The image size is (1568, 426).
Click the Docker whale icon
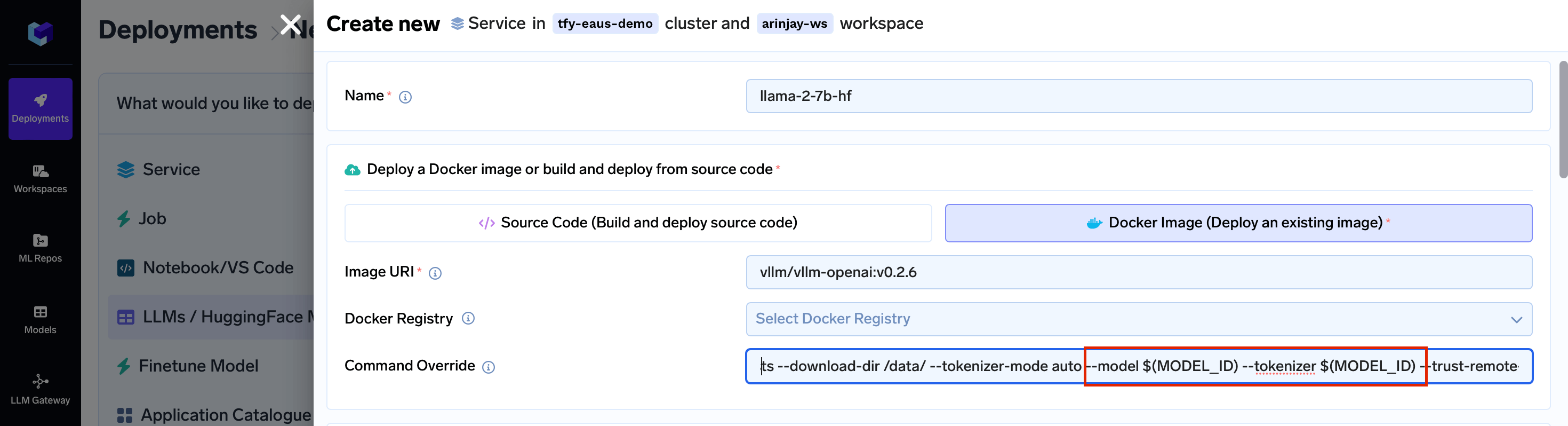pyautogui.click(x=1094, y=223)
